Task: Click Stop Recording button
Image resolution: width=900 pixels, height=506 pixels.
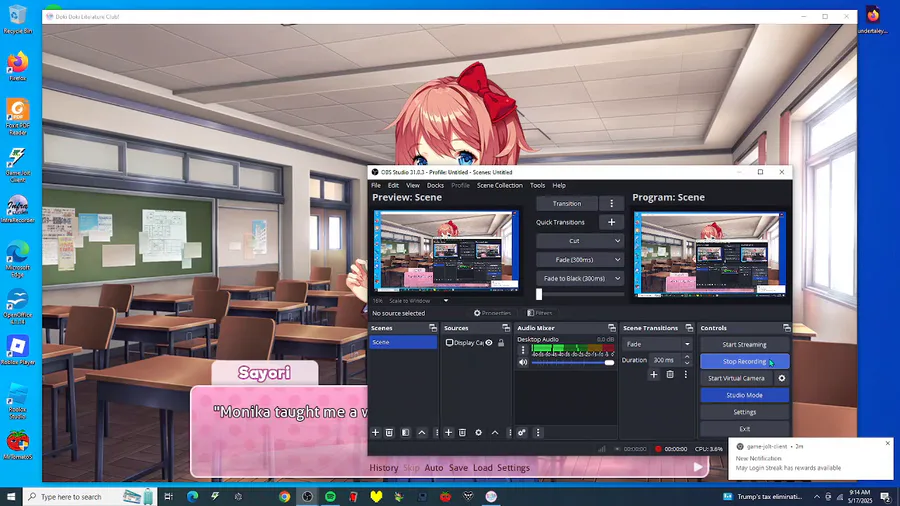Action: [744, 361]
